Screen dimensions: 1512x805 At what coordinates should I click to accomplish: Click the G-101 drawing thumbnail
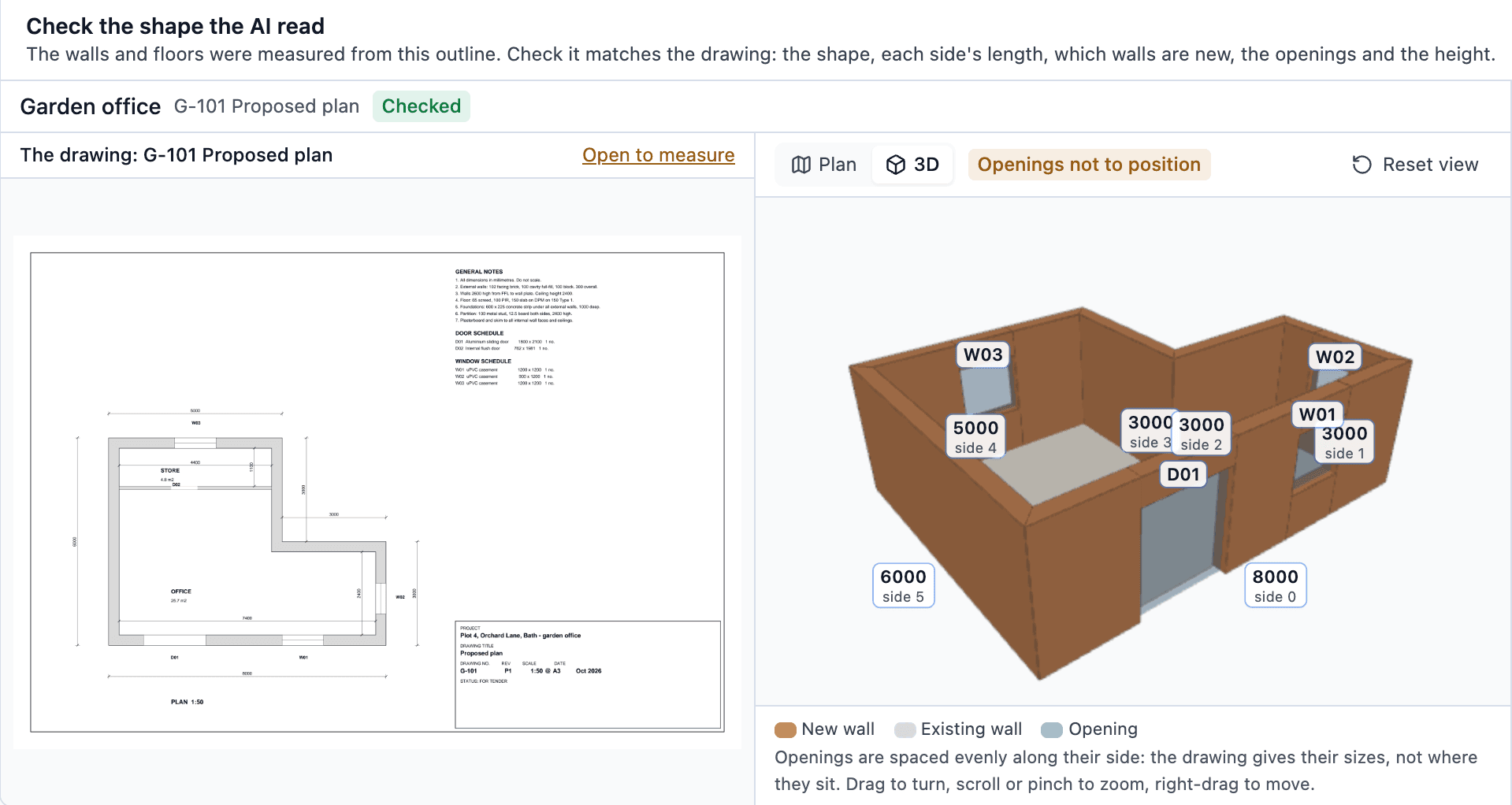point(377,492)
